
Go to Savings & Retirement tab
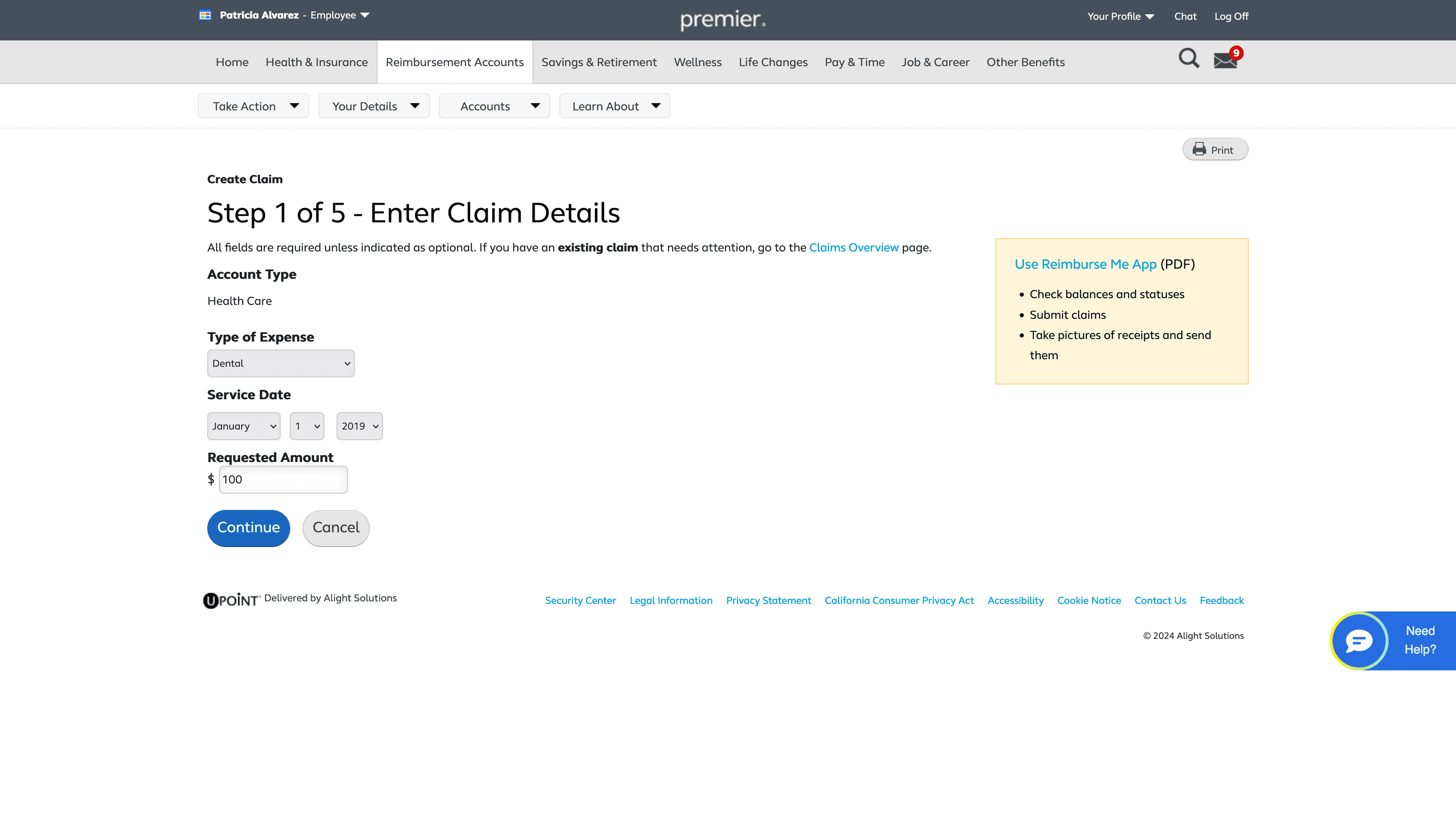(599, 62)
